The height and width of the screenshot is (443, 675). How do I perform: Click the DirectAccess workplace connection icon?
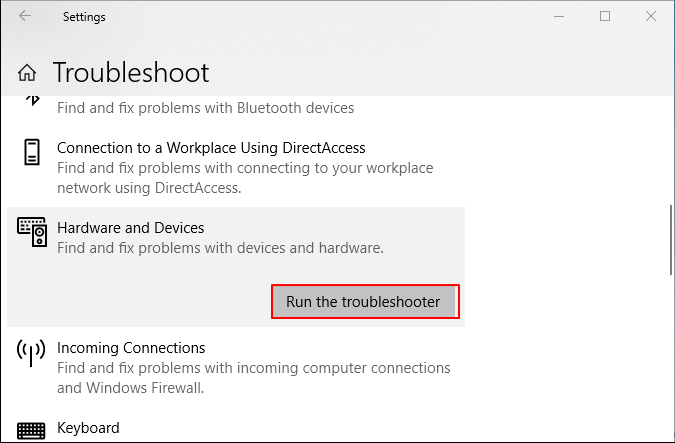pyautogui.click(x=32, y=153)
